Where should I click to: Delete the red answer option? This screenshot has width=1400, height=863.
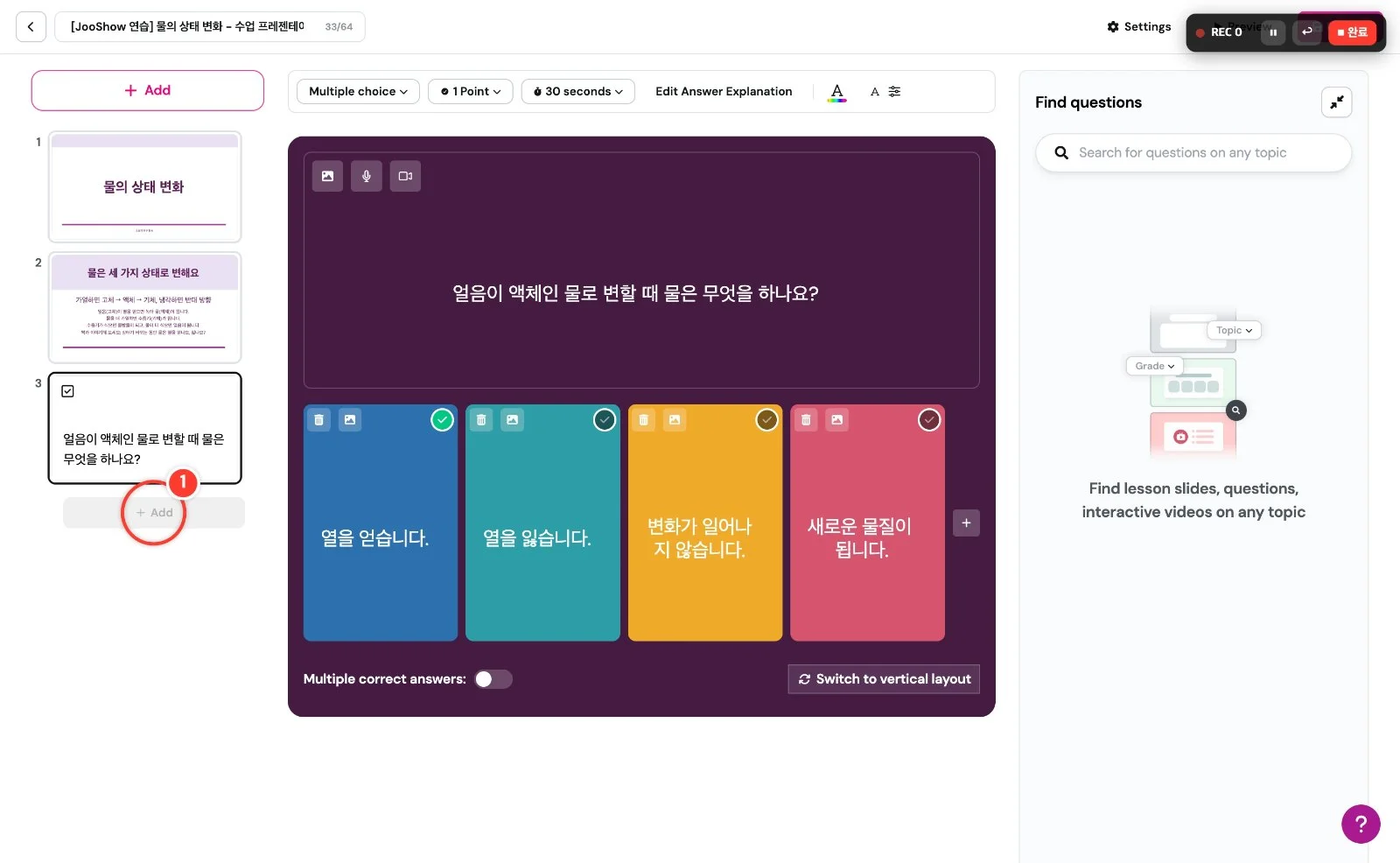point(806,420)
